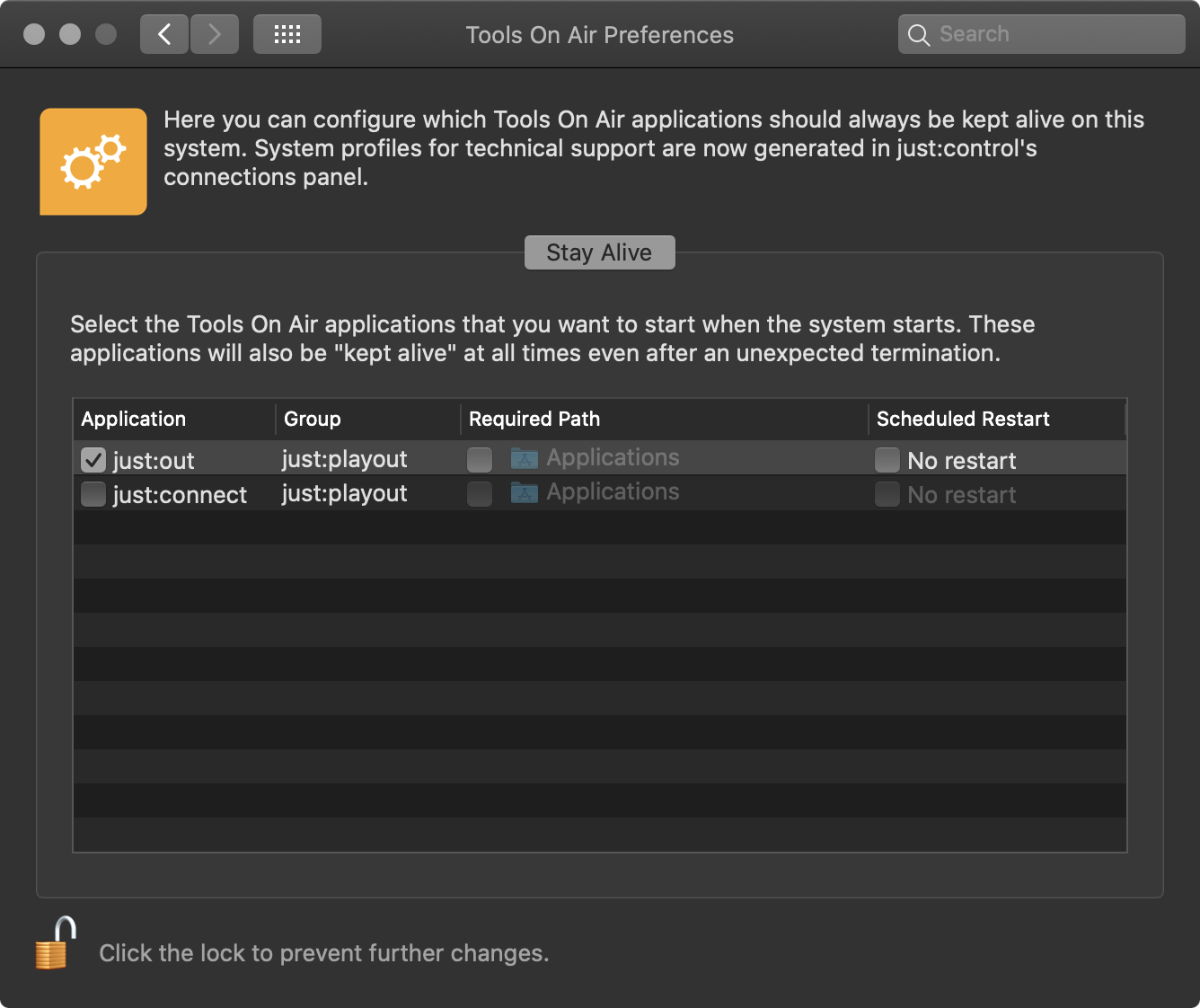This screenshot has width=1200, height=1008.
Task: Toggle No restart checkbox for just:out
Action: click(x=887, y=460)
